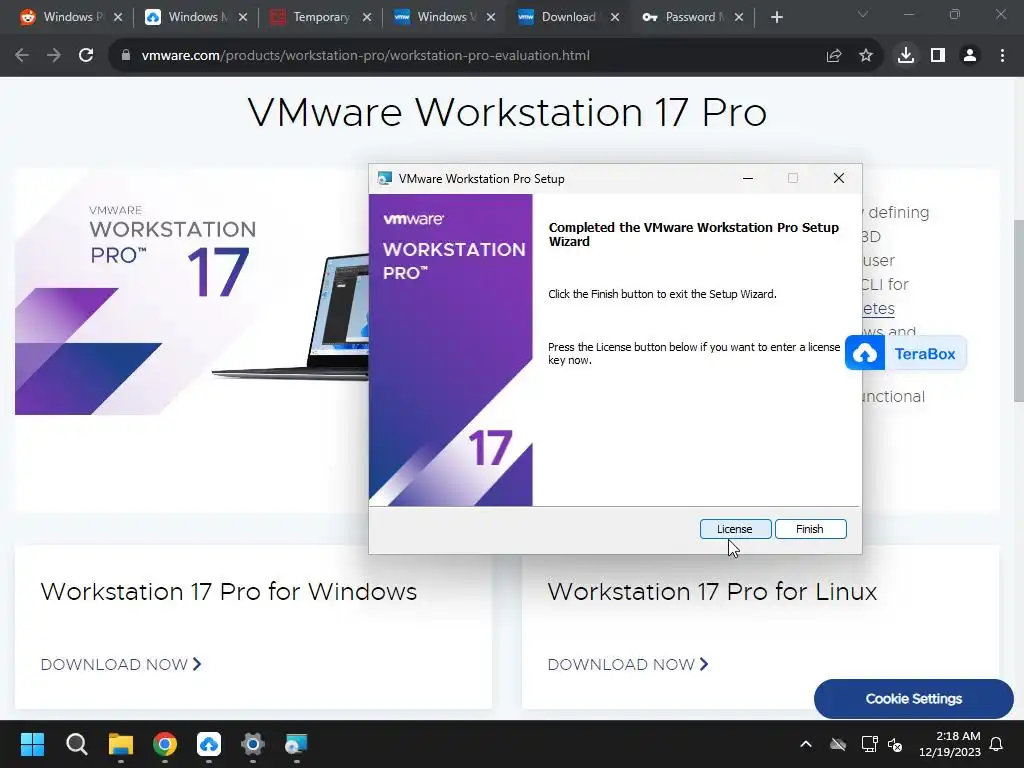Image resolution: width=1024 pixels, height=768 pixels.
Task: Open VMware installer from taskbar
Action: (296, 744)
